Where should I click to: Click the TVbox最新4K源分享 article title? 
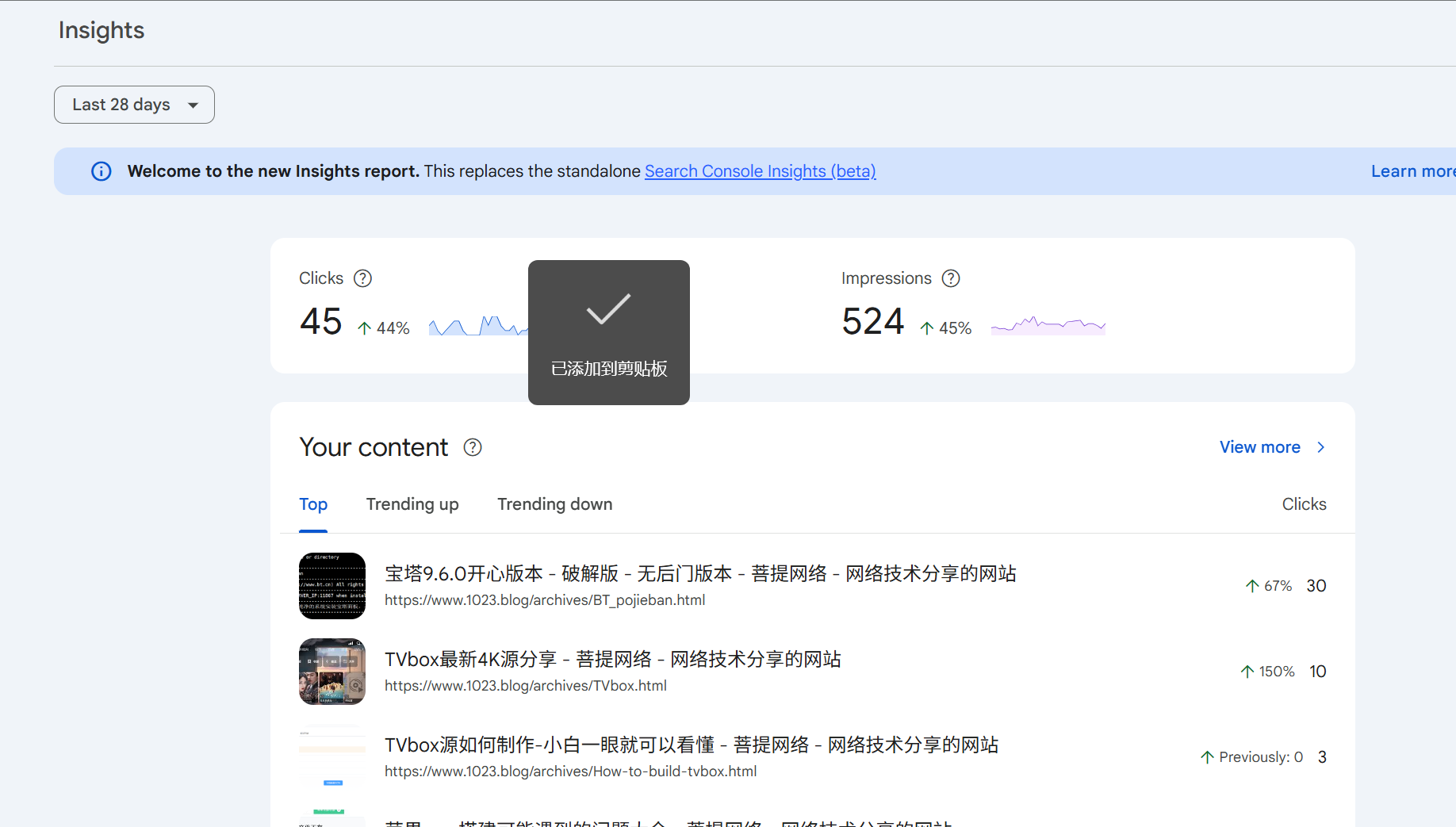click(x=612, y=659)
